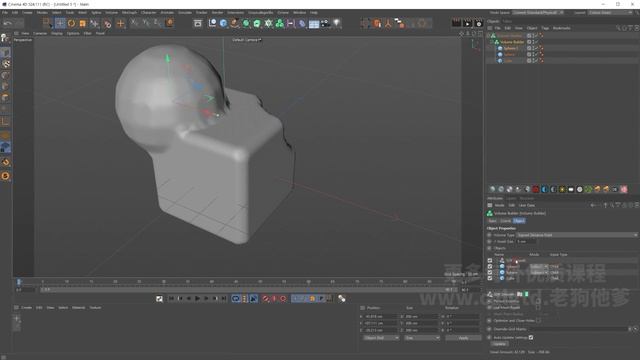Collapse the Volume Builder tree expander
640x360 pixels.
[x=491, y=42]
